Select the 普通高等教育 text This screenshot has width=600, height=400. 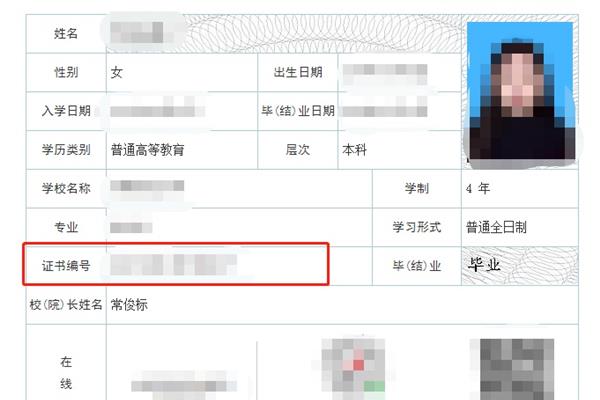tap(147, 150)
